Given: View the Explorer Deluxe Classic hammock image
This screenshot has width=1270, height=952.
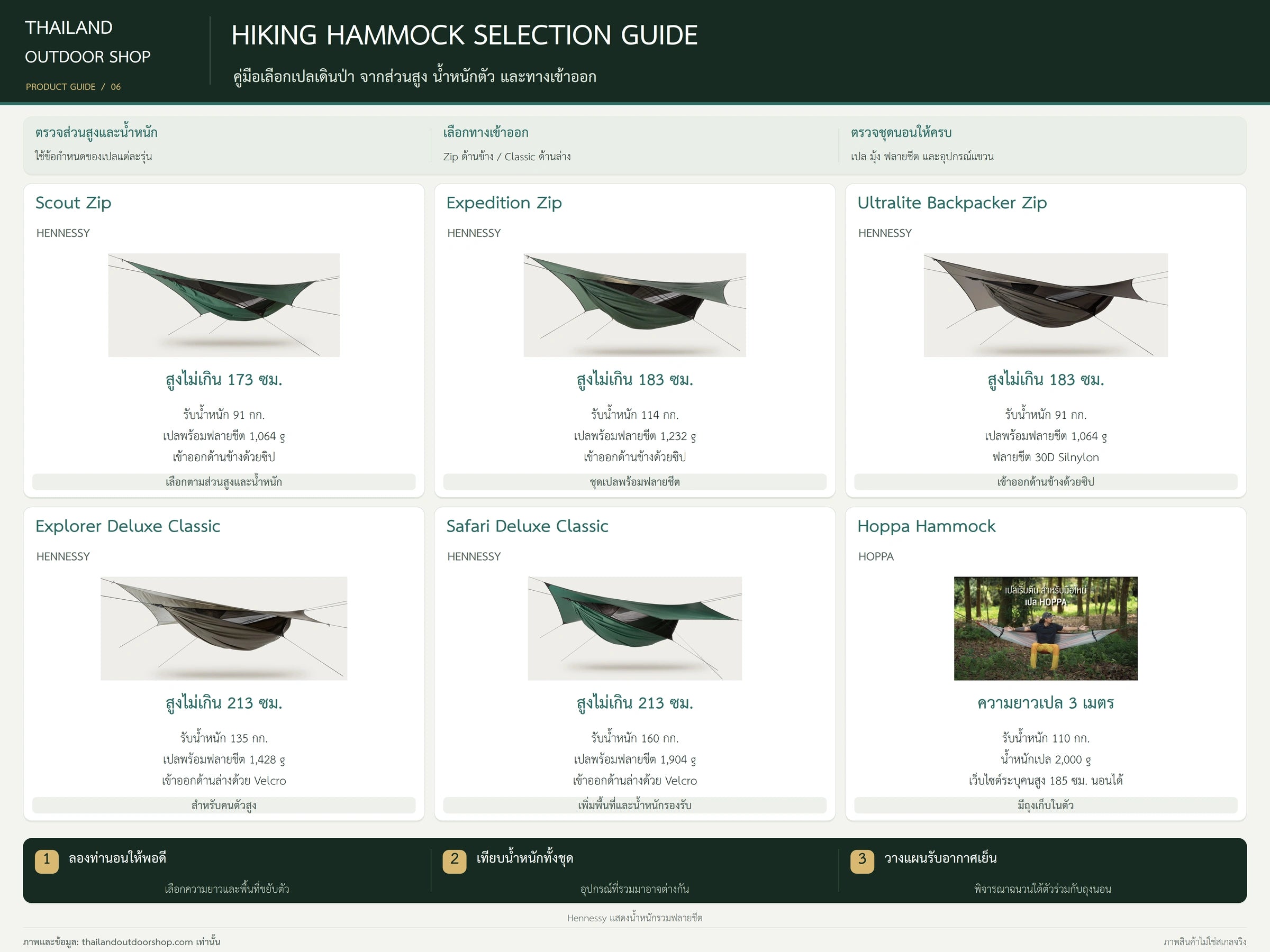Looking at the screenshot, I should [224, 628].
